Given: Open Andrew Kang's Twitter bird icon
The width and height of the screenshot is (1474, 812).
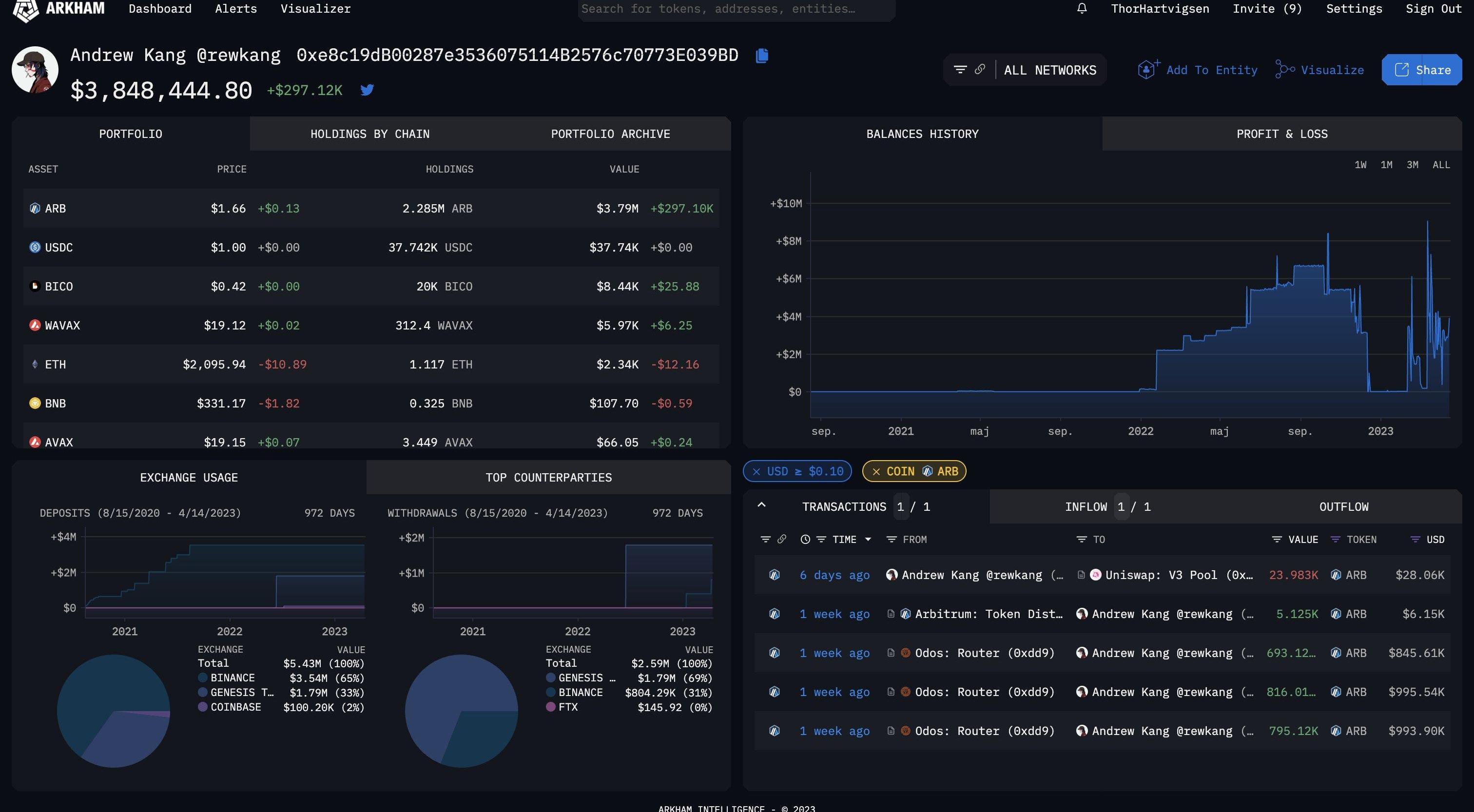Looking at the screenshot, I should (367, 90).
